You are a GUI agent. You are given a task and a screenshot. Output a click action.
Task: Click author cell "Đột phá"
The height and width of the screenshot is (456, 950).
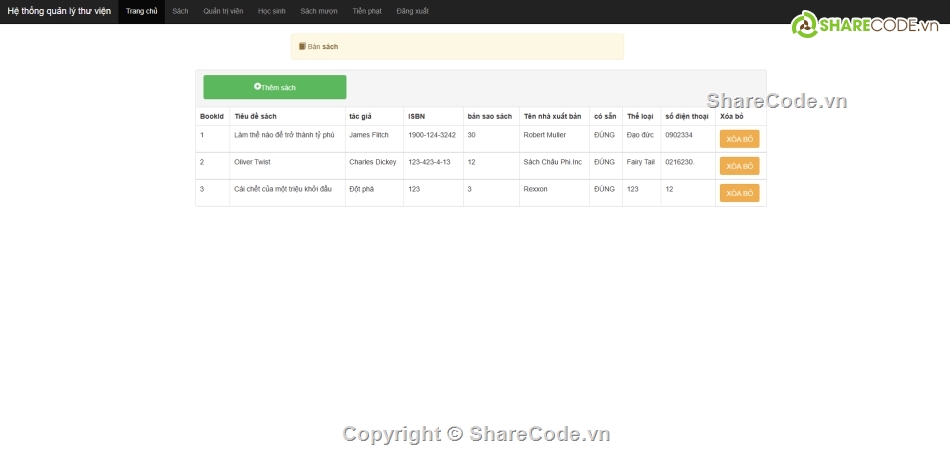pos(362,189)
